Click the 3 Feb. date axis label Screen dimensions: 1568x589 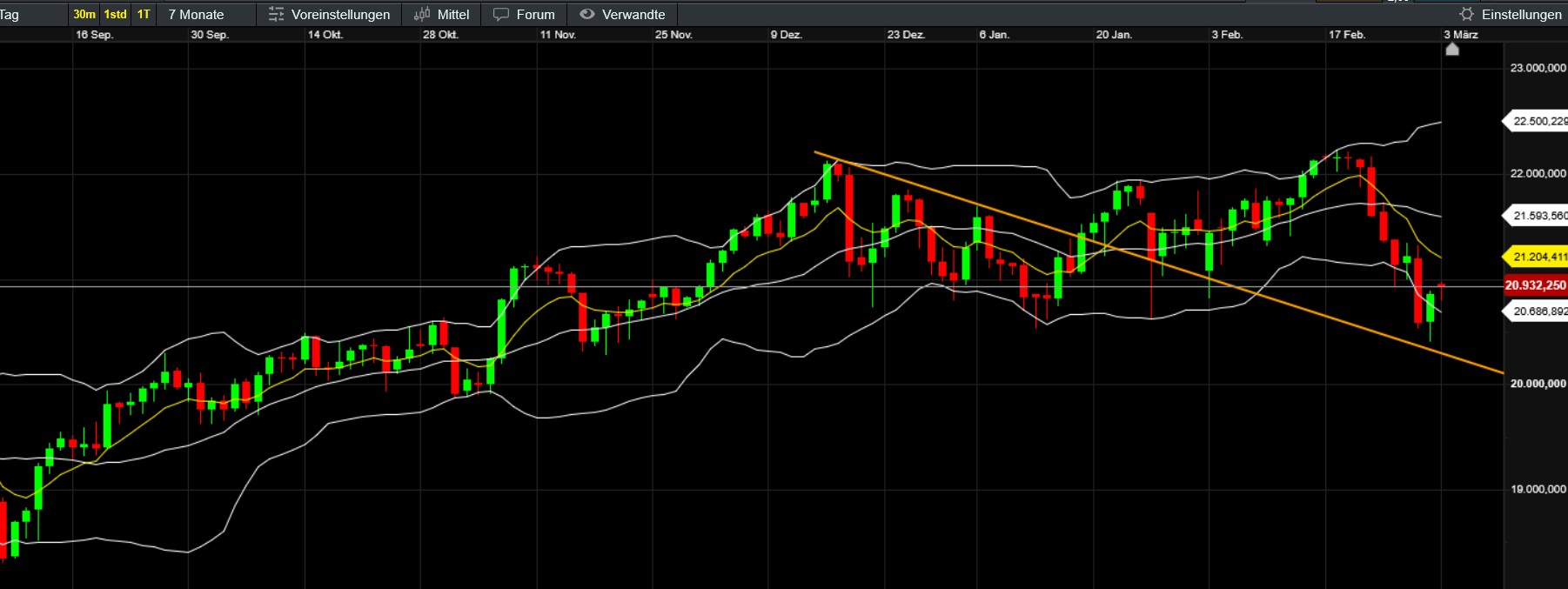(x=1227, y=35)
